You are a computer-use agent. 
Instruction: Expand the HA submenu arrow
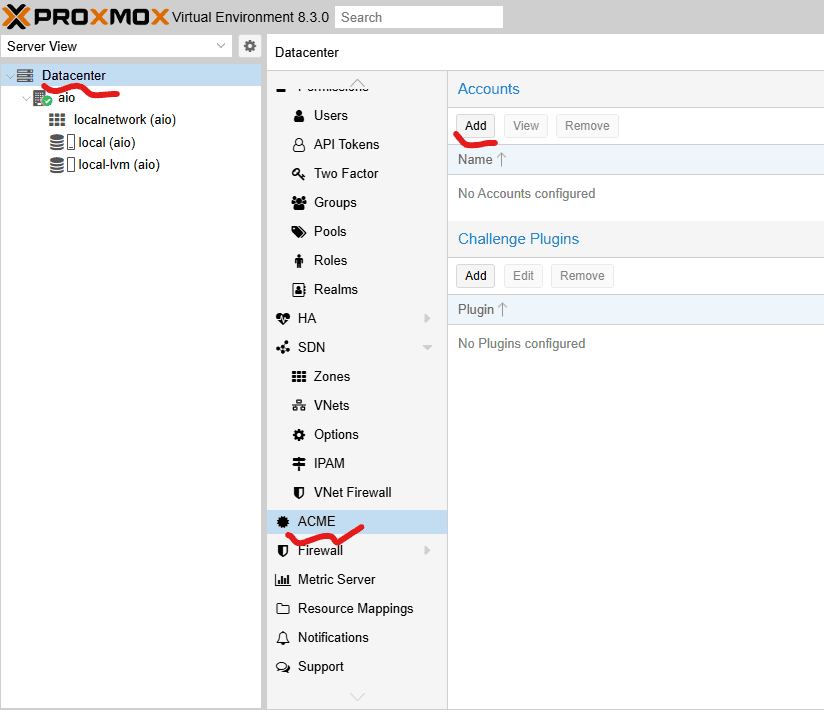[x=427, y=318]
